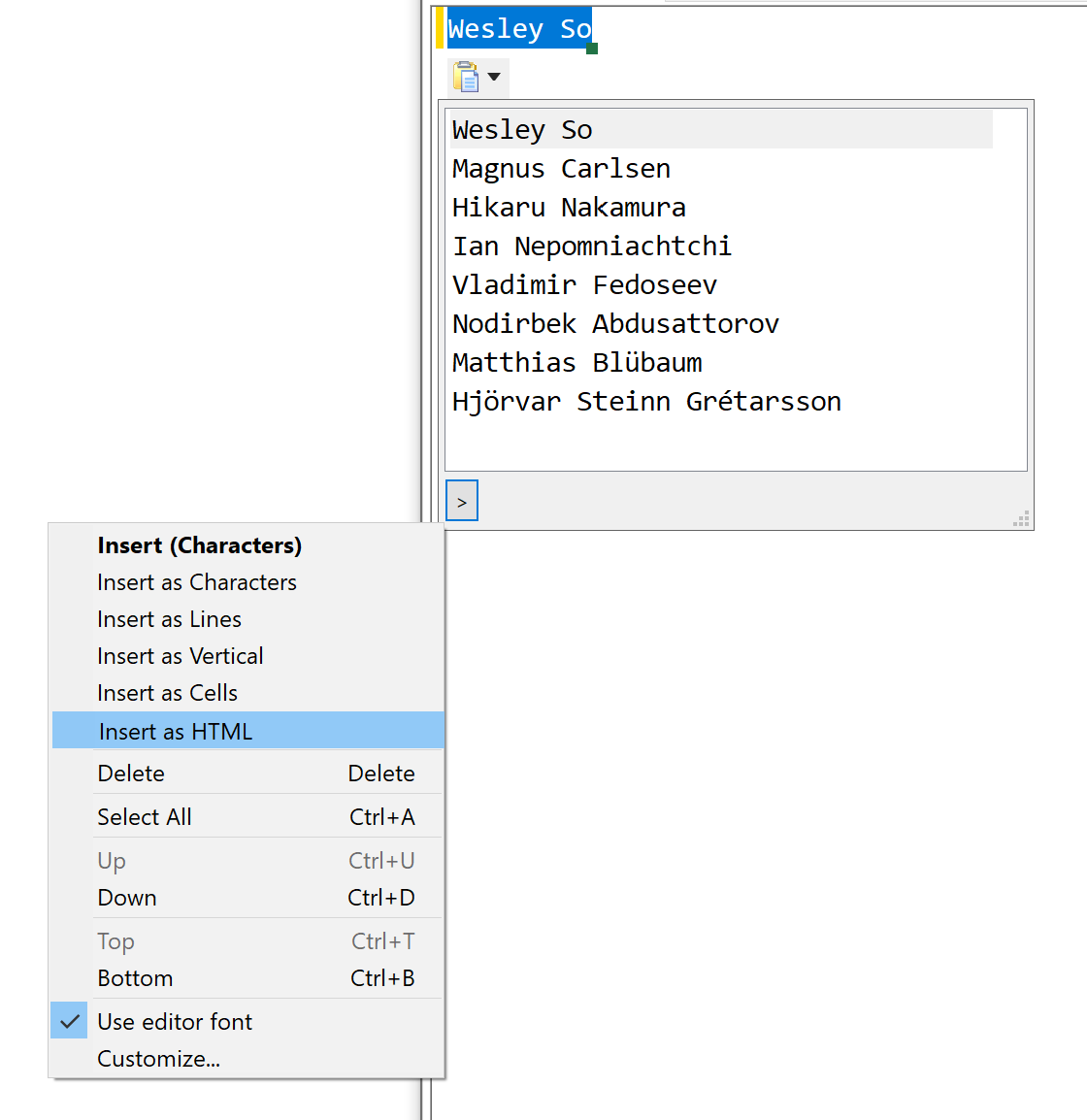Click the expand '>' button
Screen dimensions: 1087x1120
(462, 501)
